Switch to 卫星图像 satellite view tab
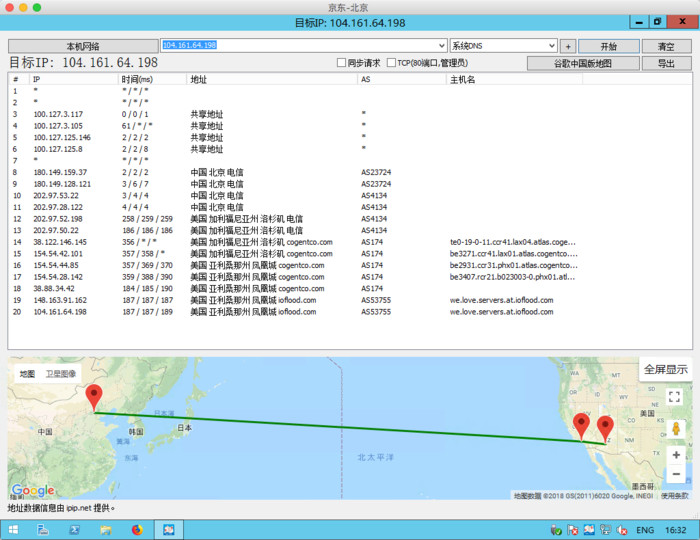700x540 pixels. [61, 374]
